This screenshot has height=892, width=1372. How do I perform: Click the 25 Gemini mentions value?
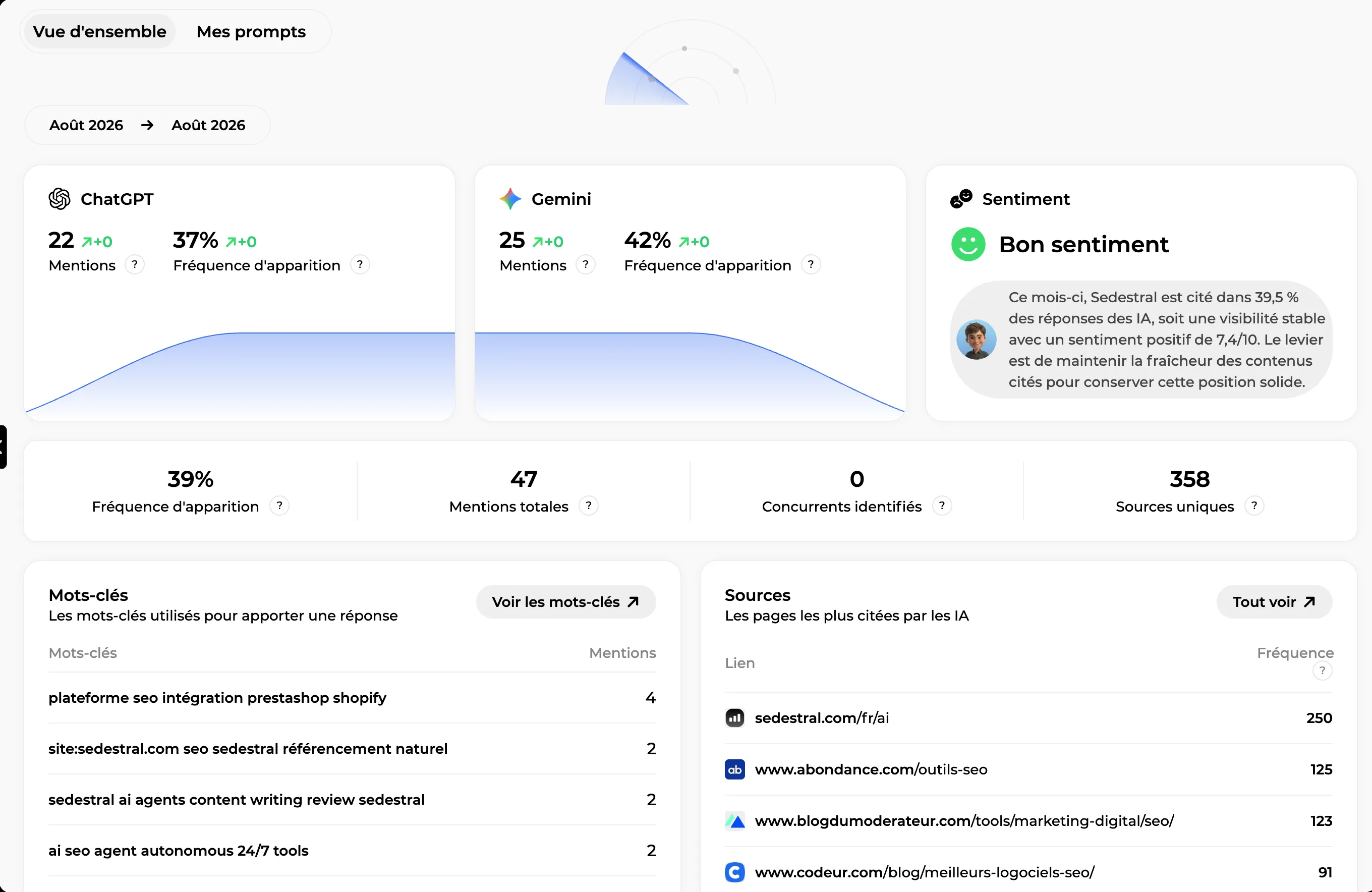pyautogui.click(x=512, y=240)
